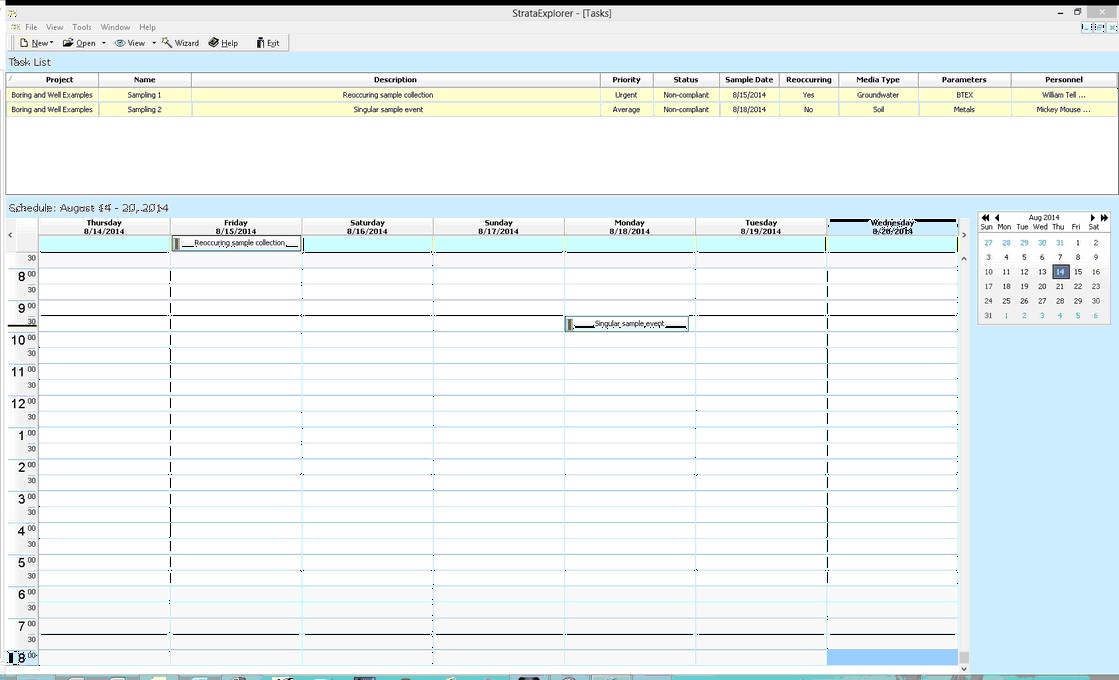Open the Window menu

(115, 27)
